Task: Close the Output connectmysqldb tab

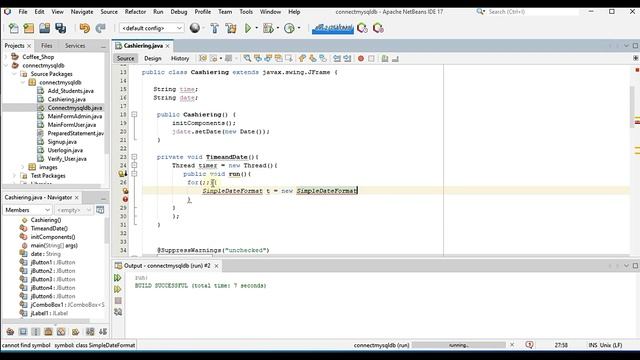Action: tap(216, 266)
